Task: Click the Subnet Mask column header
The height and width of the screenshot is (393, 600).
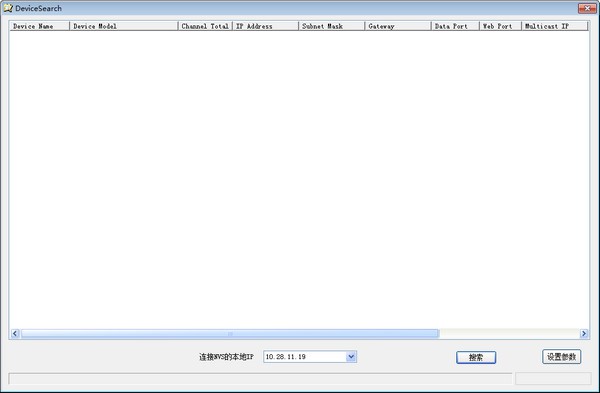Action: [332, 26]
